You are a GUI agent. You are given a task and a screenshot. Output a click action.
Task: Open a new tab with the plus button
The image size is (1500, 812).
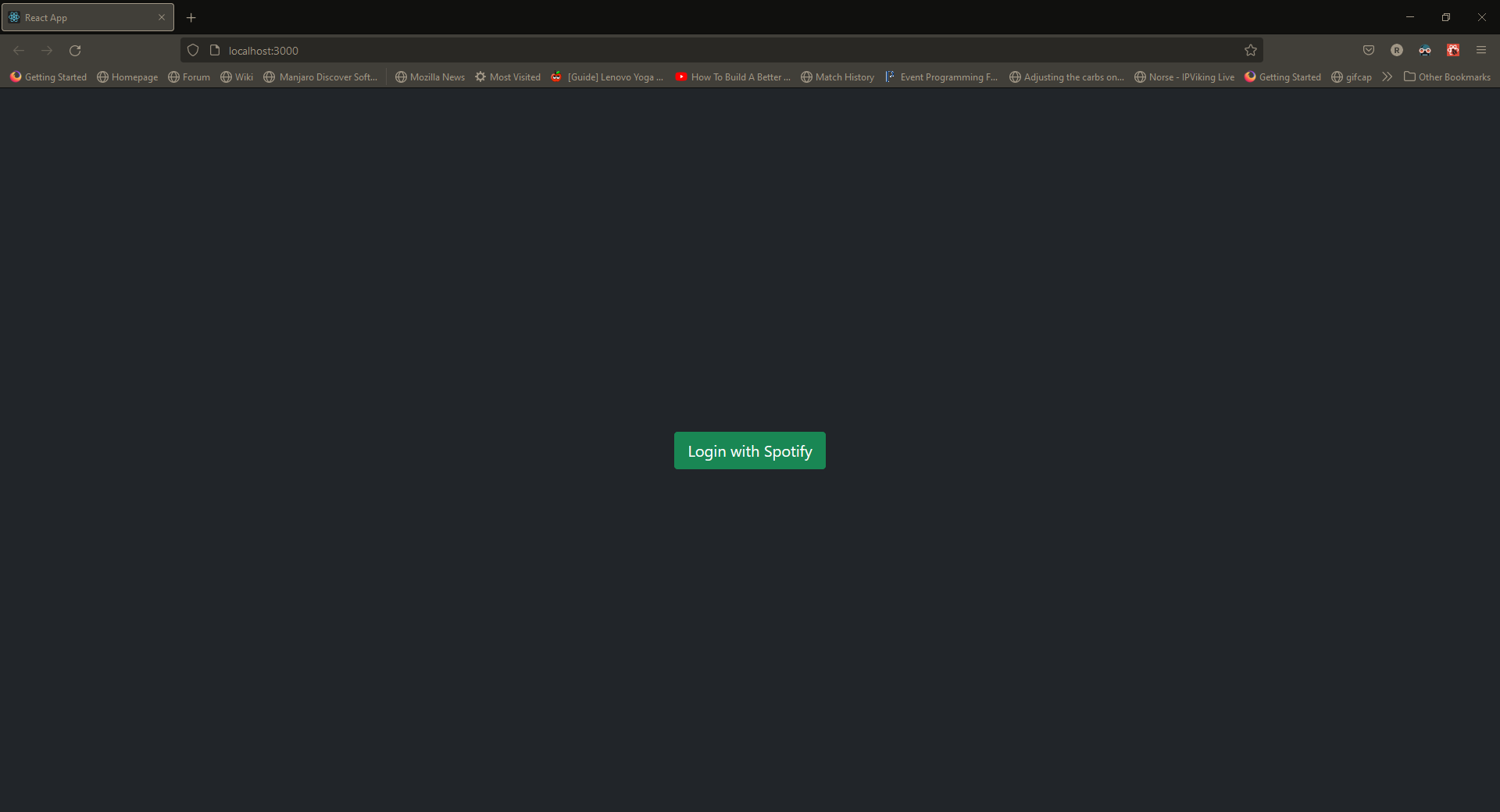tap(191, 17)
